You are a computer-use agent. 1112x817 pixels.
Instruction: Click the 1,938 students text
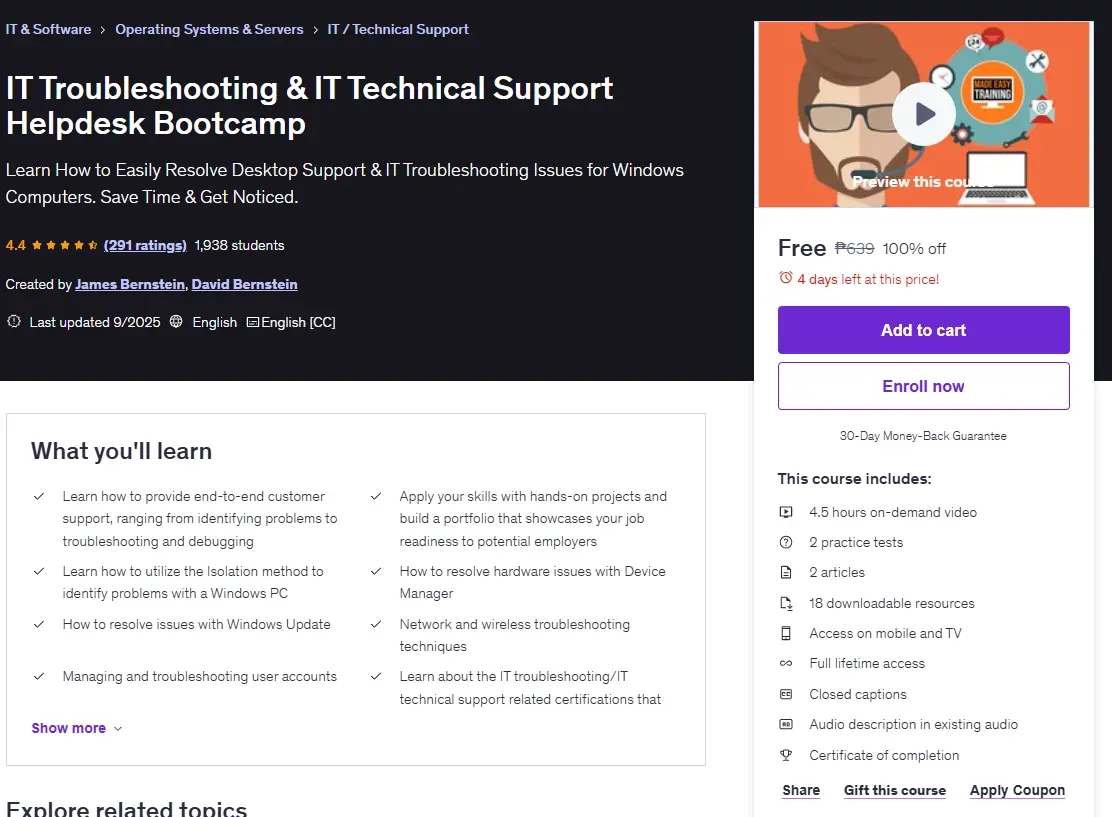[240, 245]
